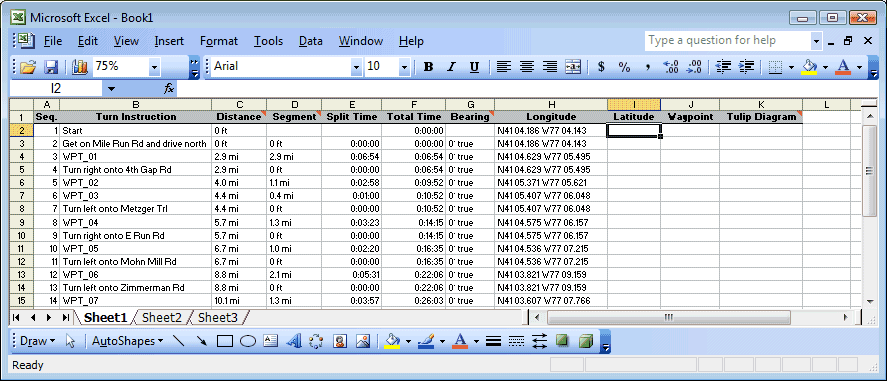Viewport: 887px width, 381px height.
Task: Open Fill Color dropdown in Formatting toolbar
Action: (825, 67)
